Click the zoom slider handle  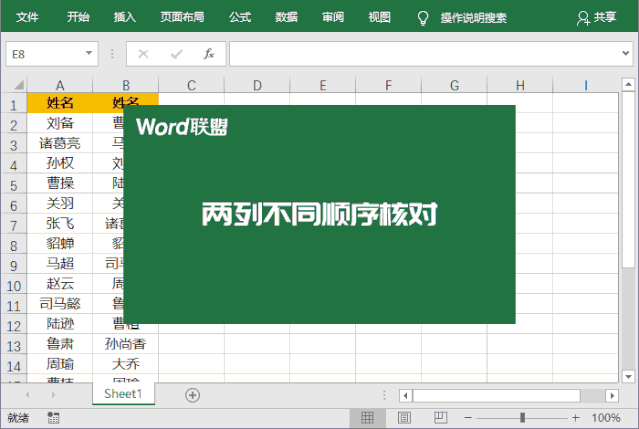521,417
